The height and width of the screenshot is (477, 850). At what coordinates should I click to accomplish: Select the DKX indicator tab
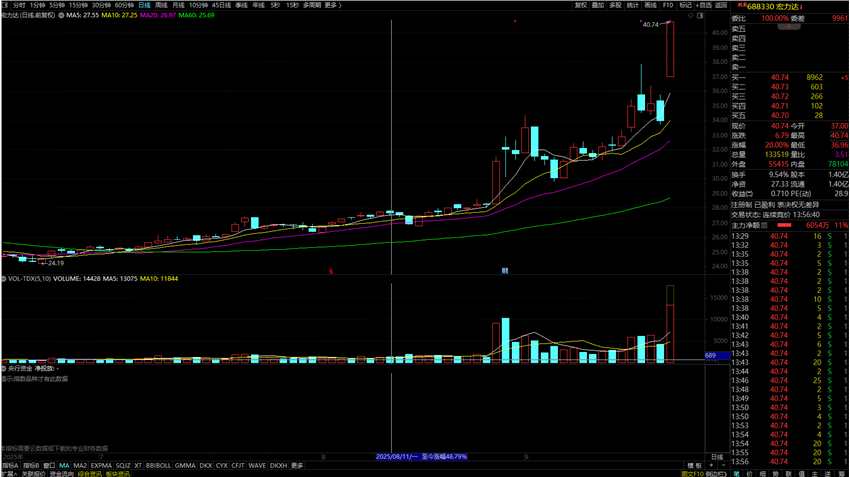(x=205, y=466)
